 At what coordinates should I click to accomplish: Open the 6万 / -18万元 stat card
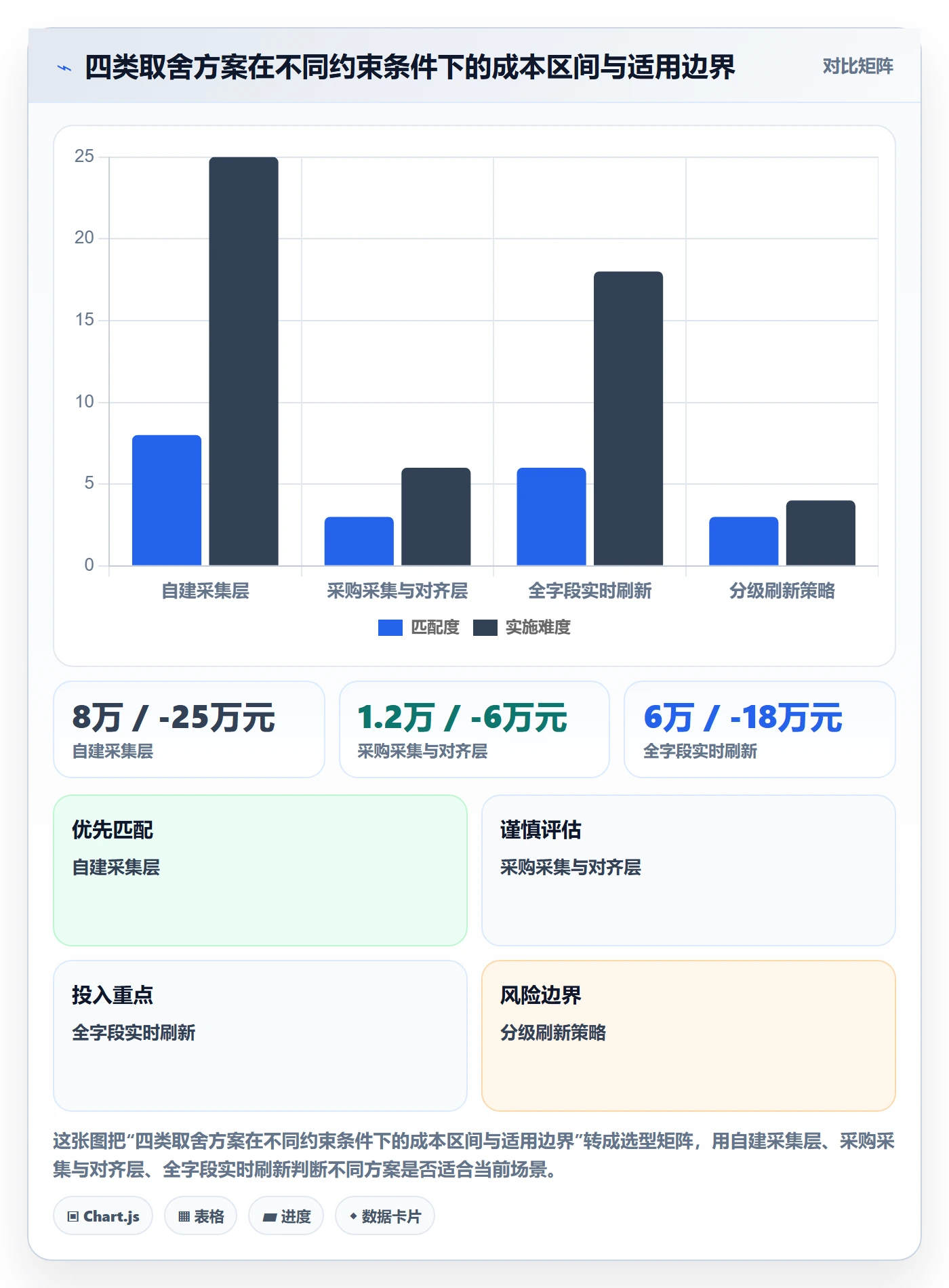[x=760, y=729]
